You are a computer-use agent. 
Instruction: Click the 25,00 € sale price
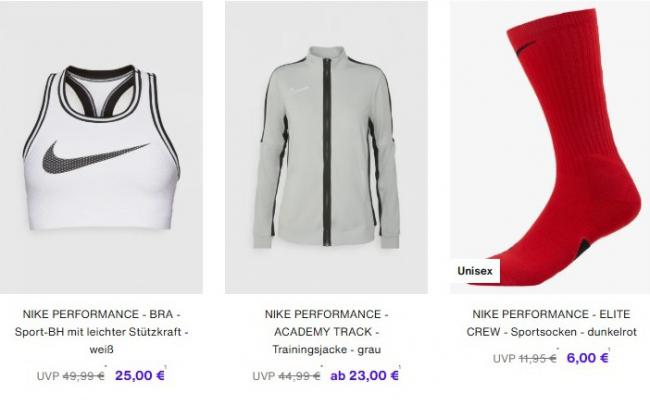(140, 376)
